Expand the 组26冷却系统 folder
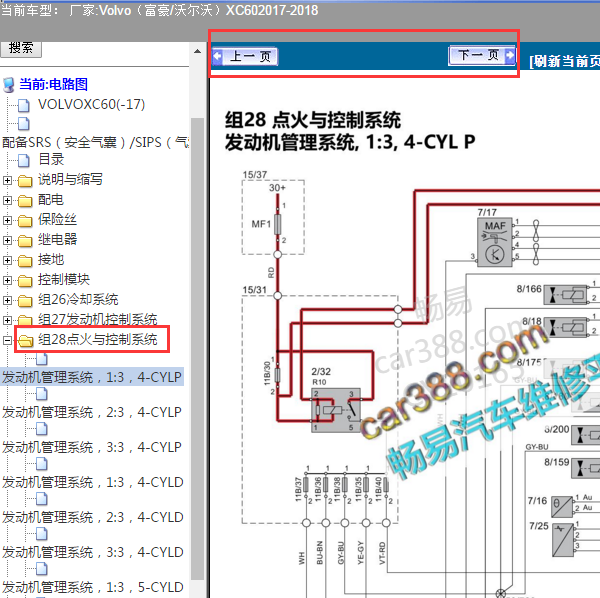The image size is (600, 598). tap(7, 300)
